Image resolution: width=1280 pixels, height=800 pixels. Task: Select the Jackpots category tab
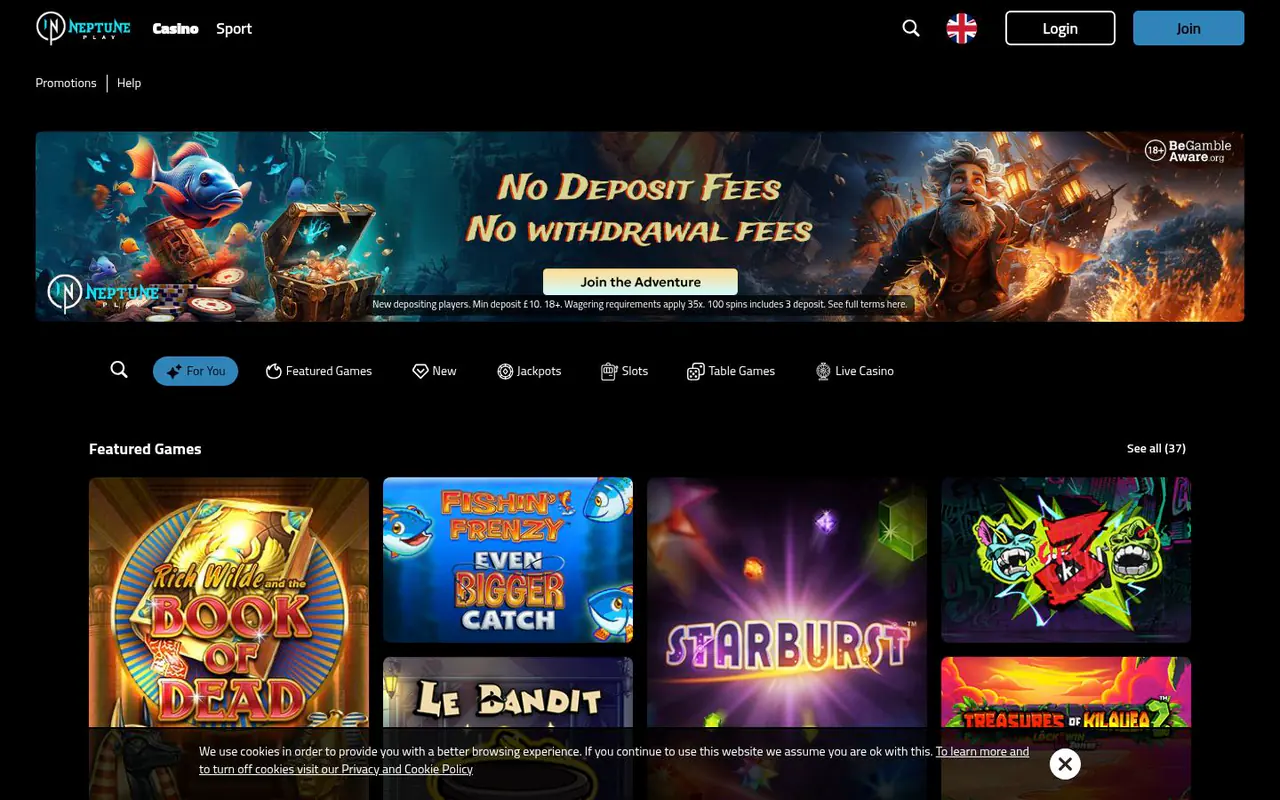coord(529,371)
